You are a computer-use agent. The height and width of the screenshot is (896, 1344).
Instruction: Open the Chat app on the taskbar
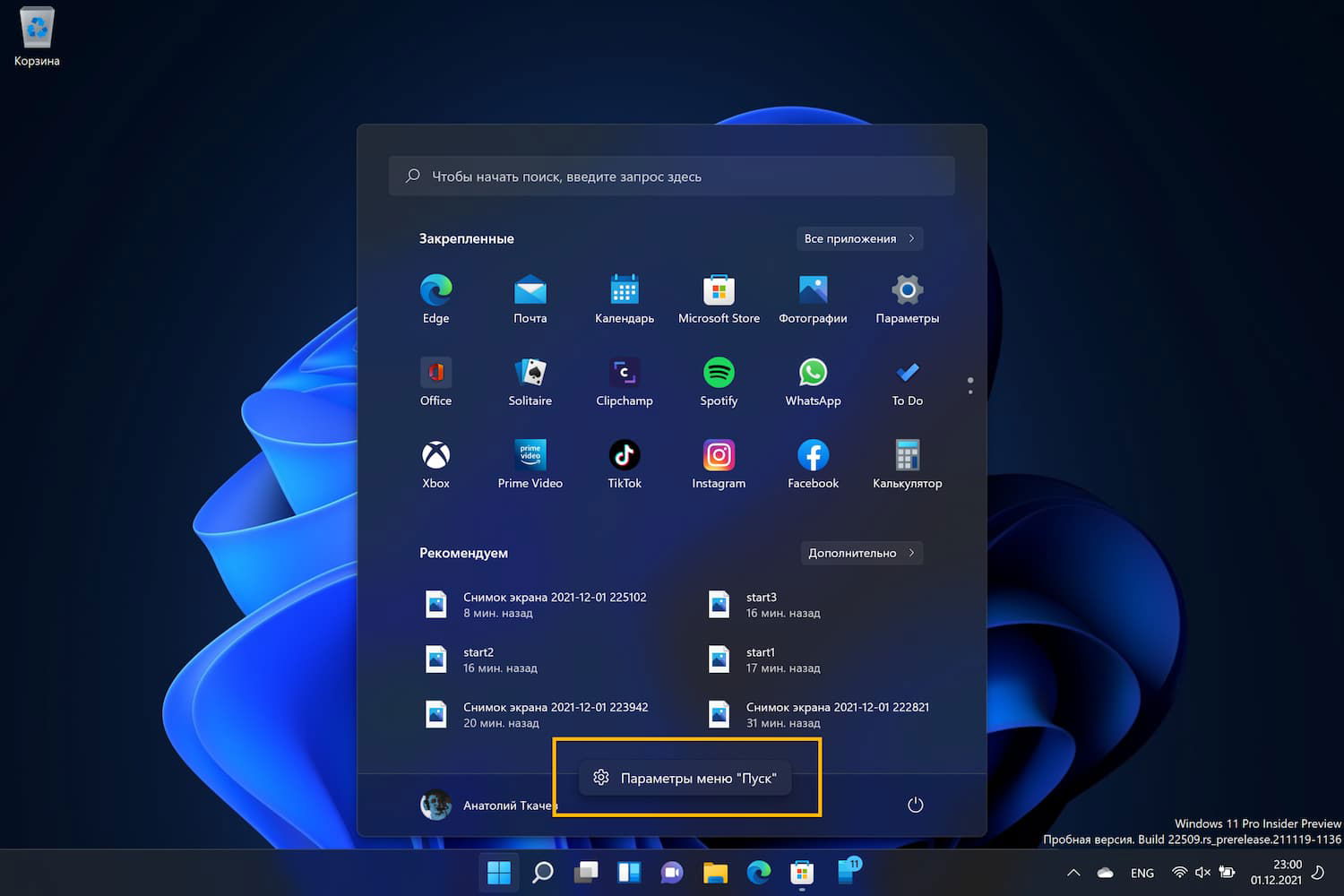point(672,872)
